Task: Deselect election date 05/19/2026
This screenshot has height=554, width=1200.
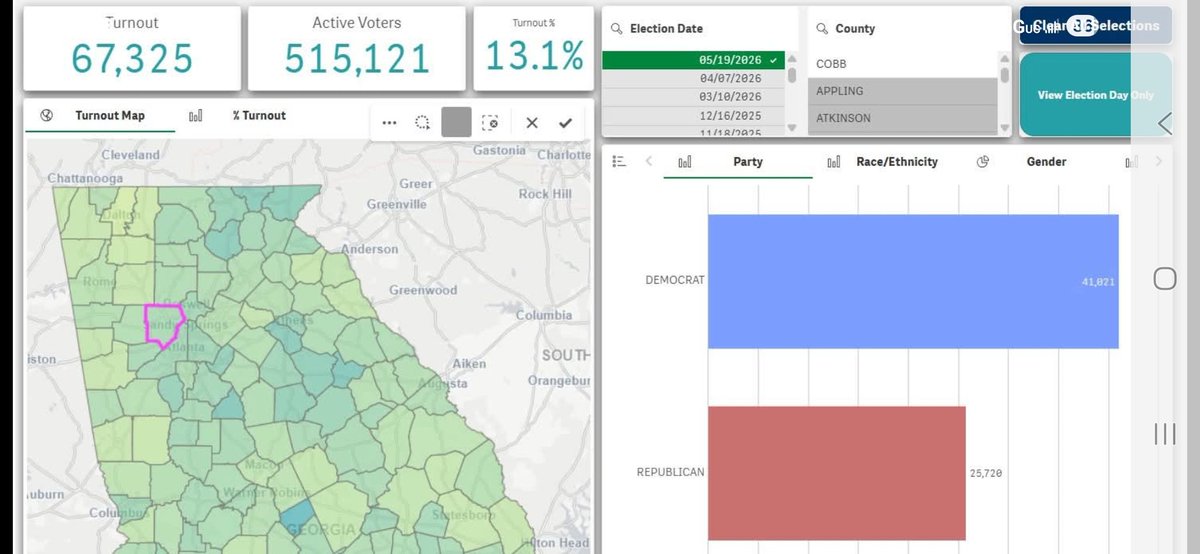Action: tap(692, 60)
